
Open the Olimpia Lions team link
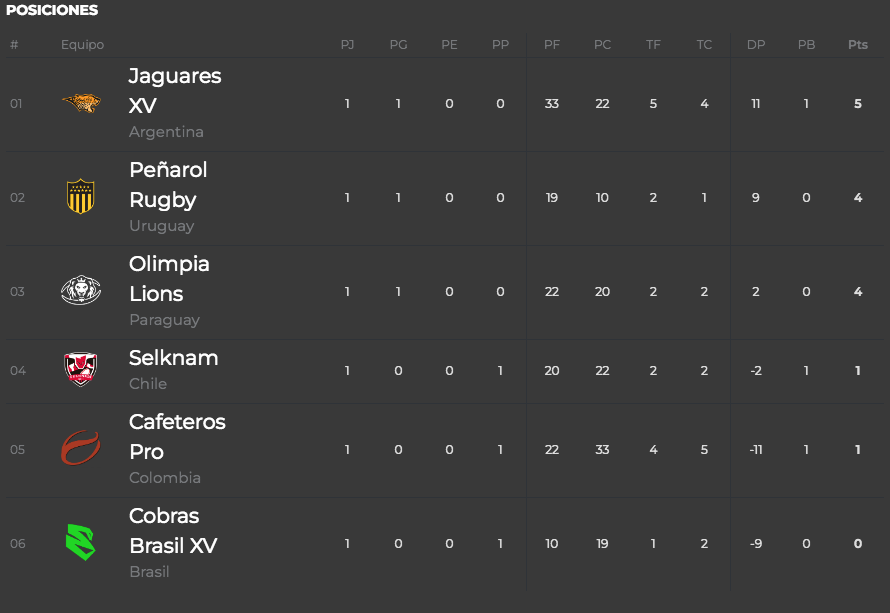[169, 279]
